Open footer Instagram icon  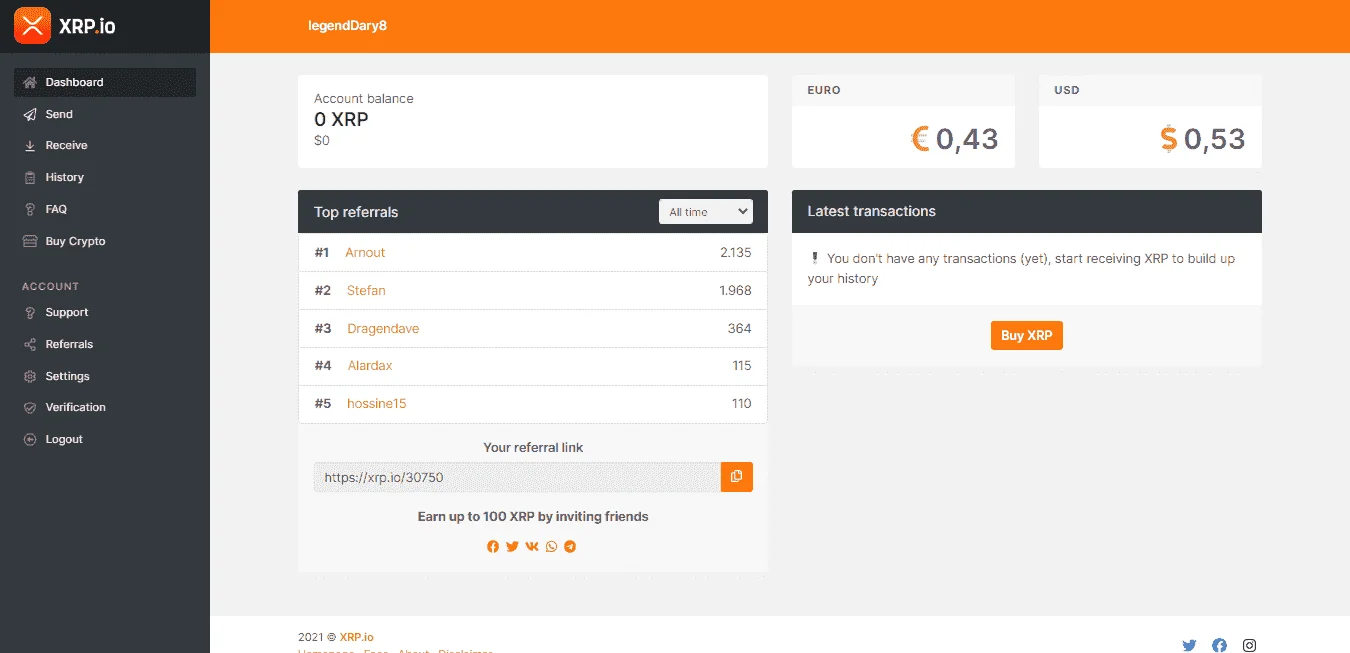[1249, 645]
